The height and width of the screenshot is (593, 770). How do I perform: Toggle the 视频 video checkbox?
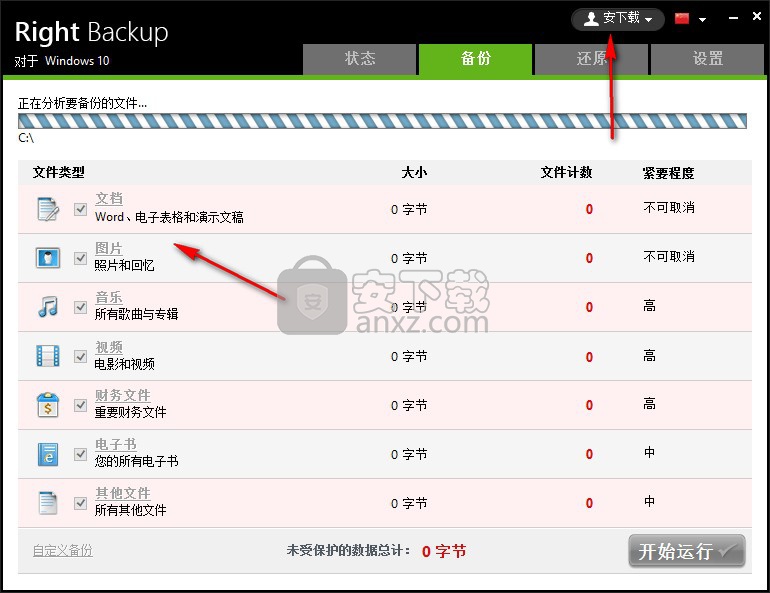81,356
